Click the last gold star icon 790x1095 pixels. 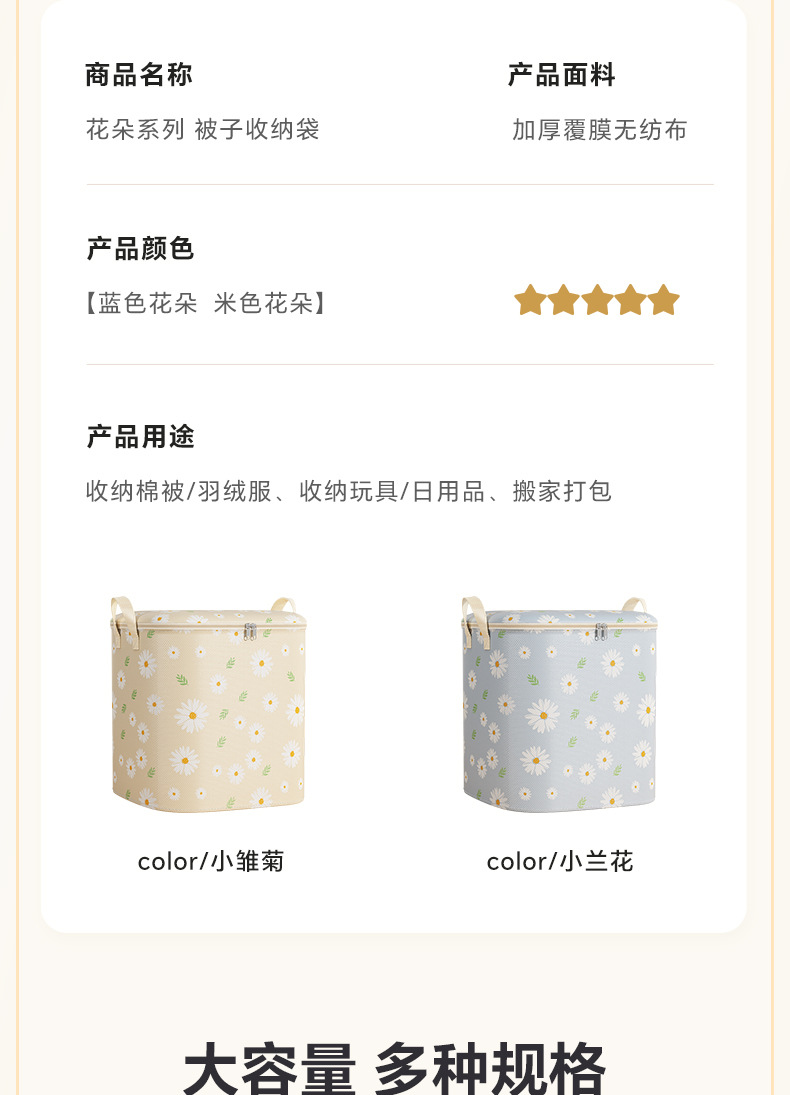[x=664, y=300]
